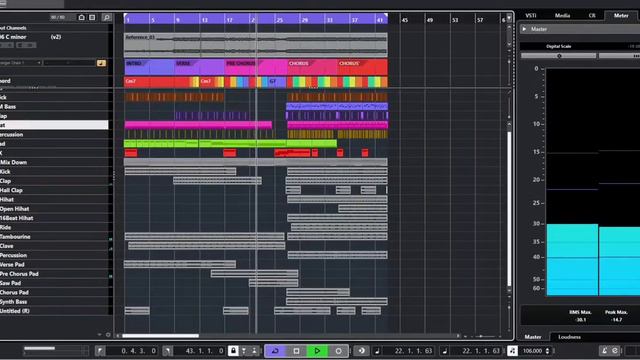Image resolution: width=640 pixels, height=360 pixels.
Task: Switch to the VSTi tab
Action: pos(531,16)
